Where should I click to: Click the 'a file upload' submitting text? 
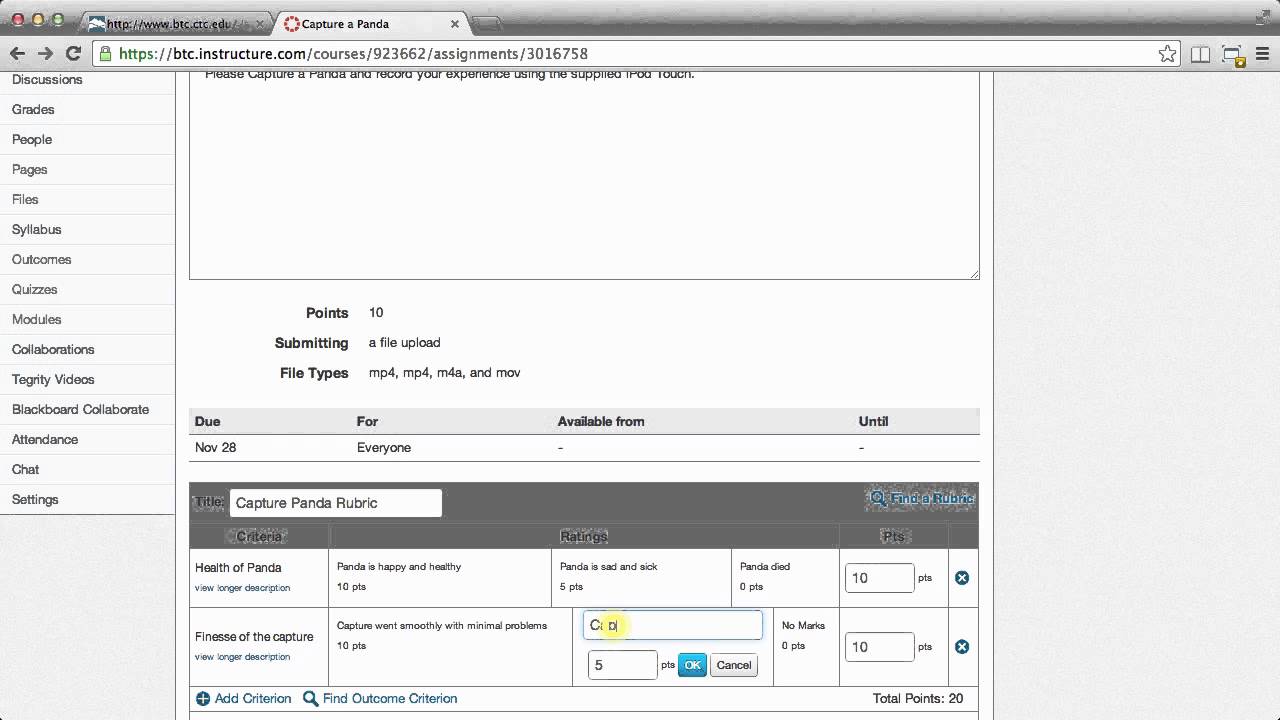point(404,343)
